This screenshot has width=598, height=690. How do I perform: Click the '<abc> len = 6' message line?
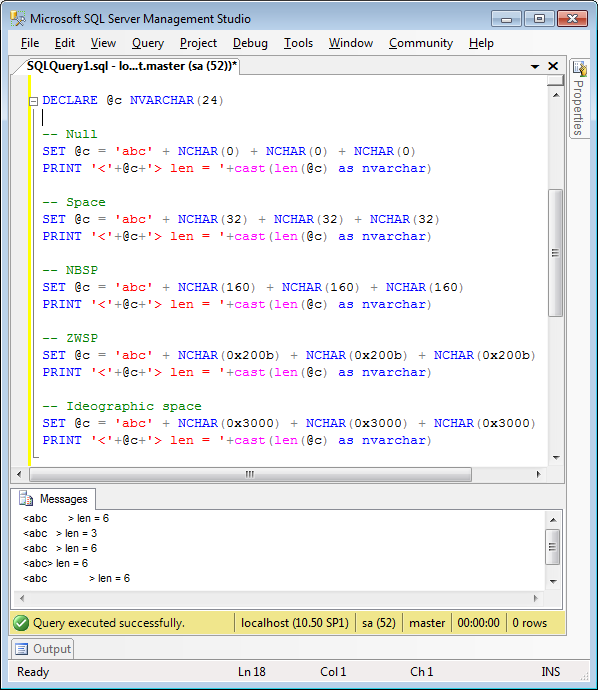(55, 563)
